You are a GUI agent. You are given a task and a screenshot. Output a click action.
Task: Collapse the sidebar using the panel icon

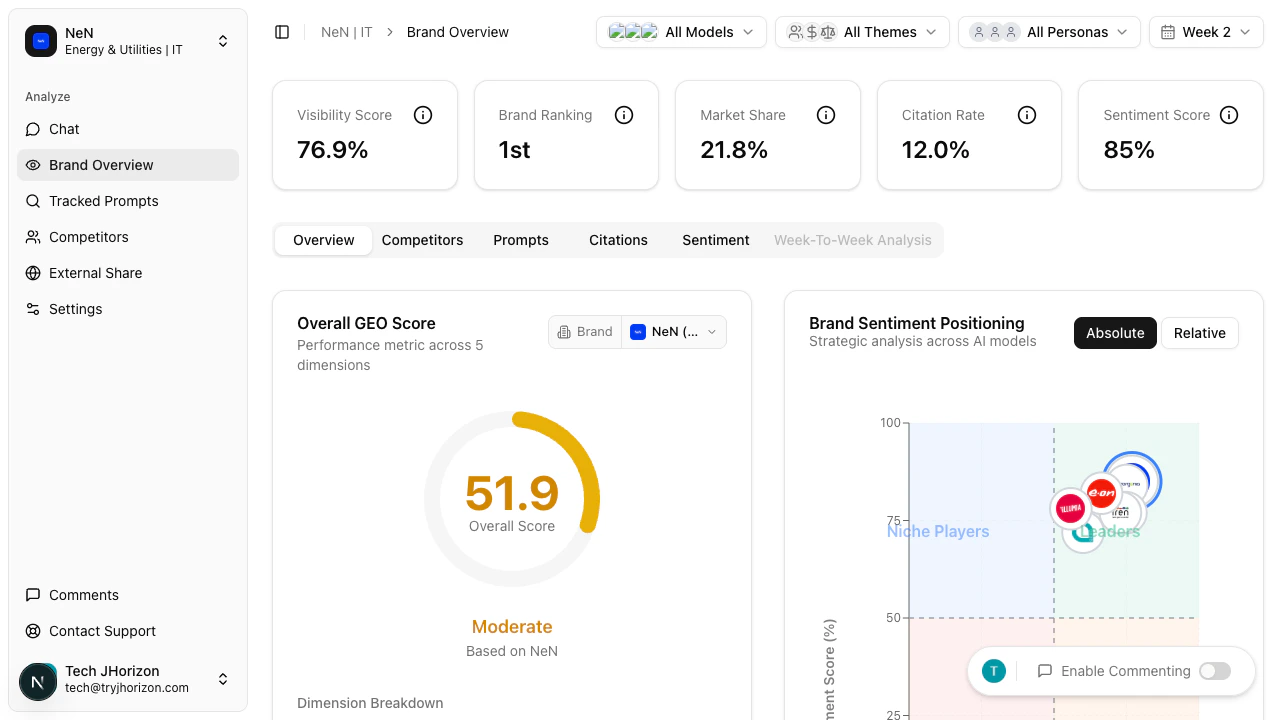[282, 31]
